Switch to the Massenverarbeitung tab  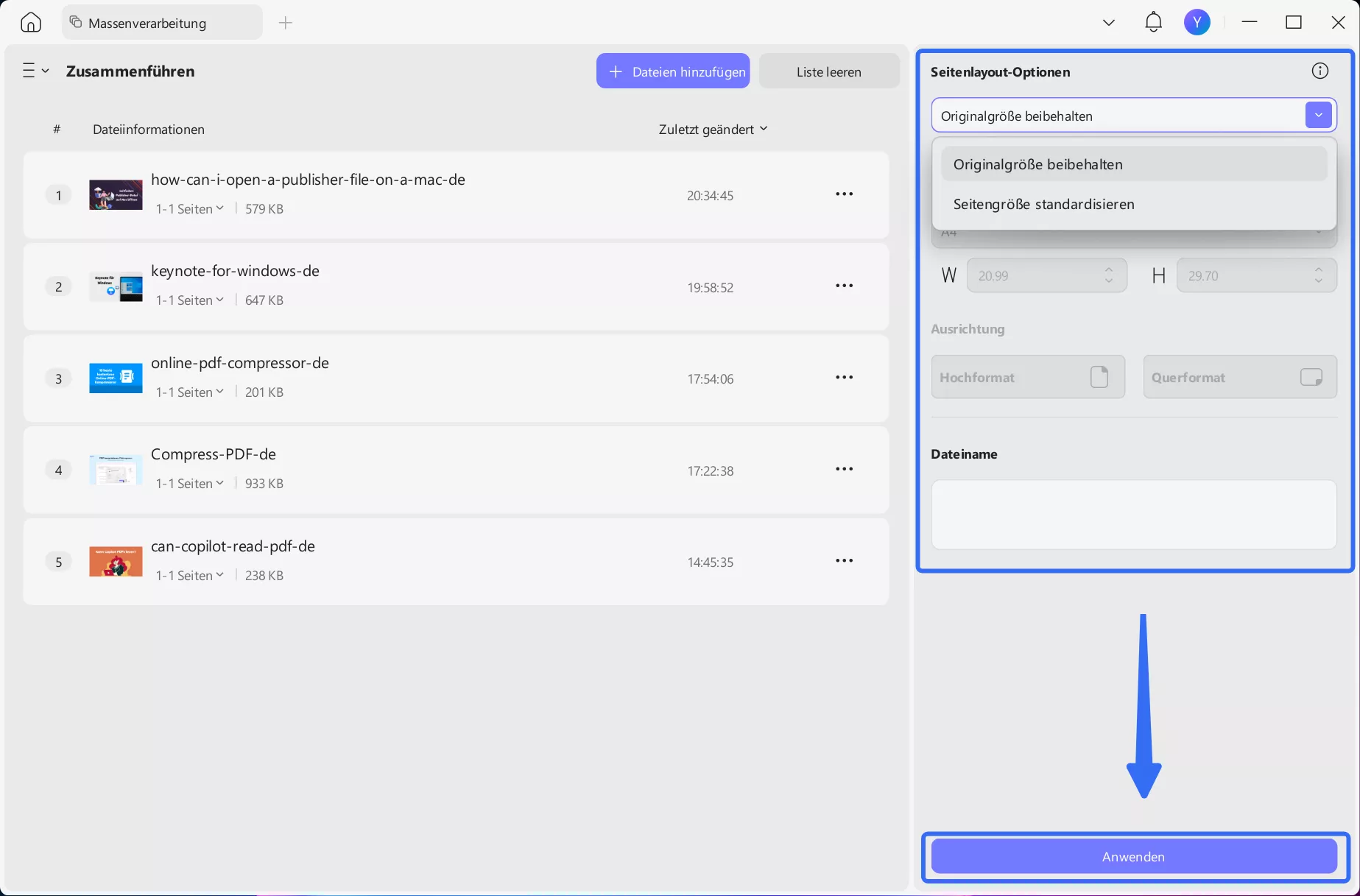(162, 23)
